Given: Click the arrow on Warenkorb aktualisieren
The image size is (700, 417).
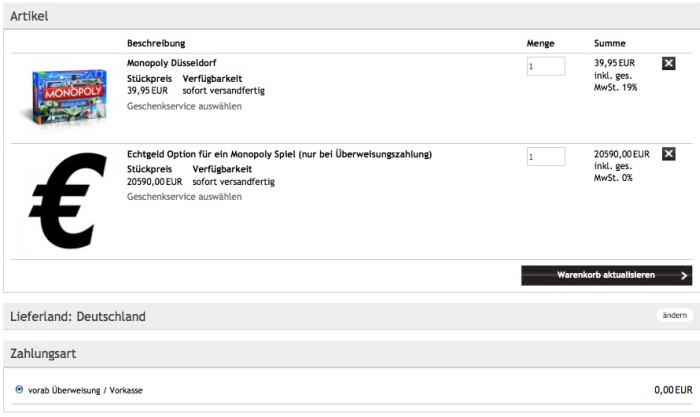Looking at the screenshot, I should tap(684, 276).
